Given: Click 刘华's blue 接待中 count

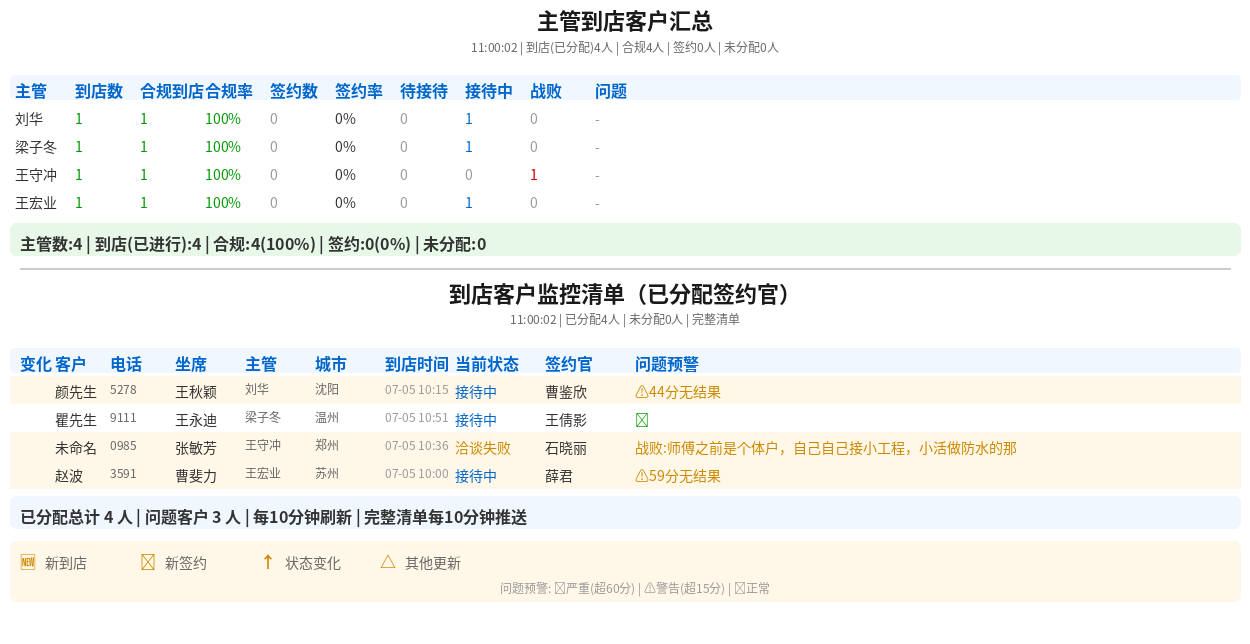Looking at the screenshot, I should coord(469,119).
